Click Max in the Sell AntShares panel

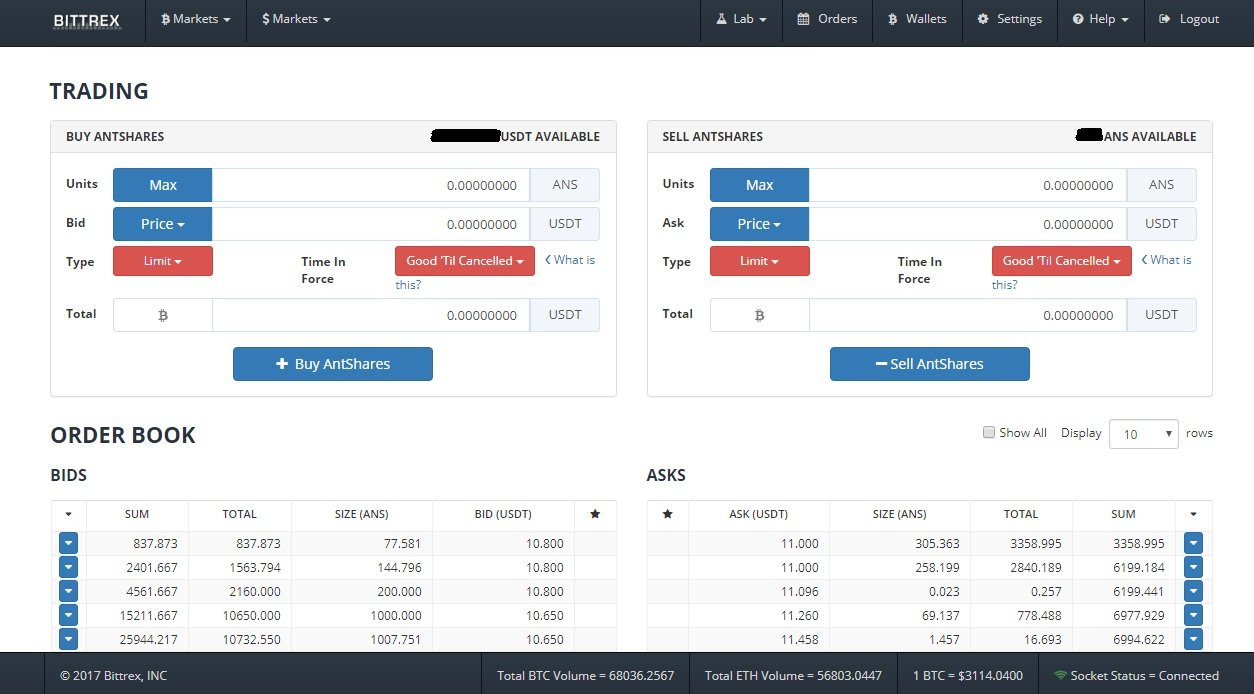[x=760, y=185]
